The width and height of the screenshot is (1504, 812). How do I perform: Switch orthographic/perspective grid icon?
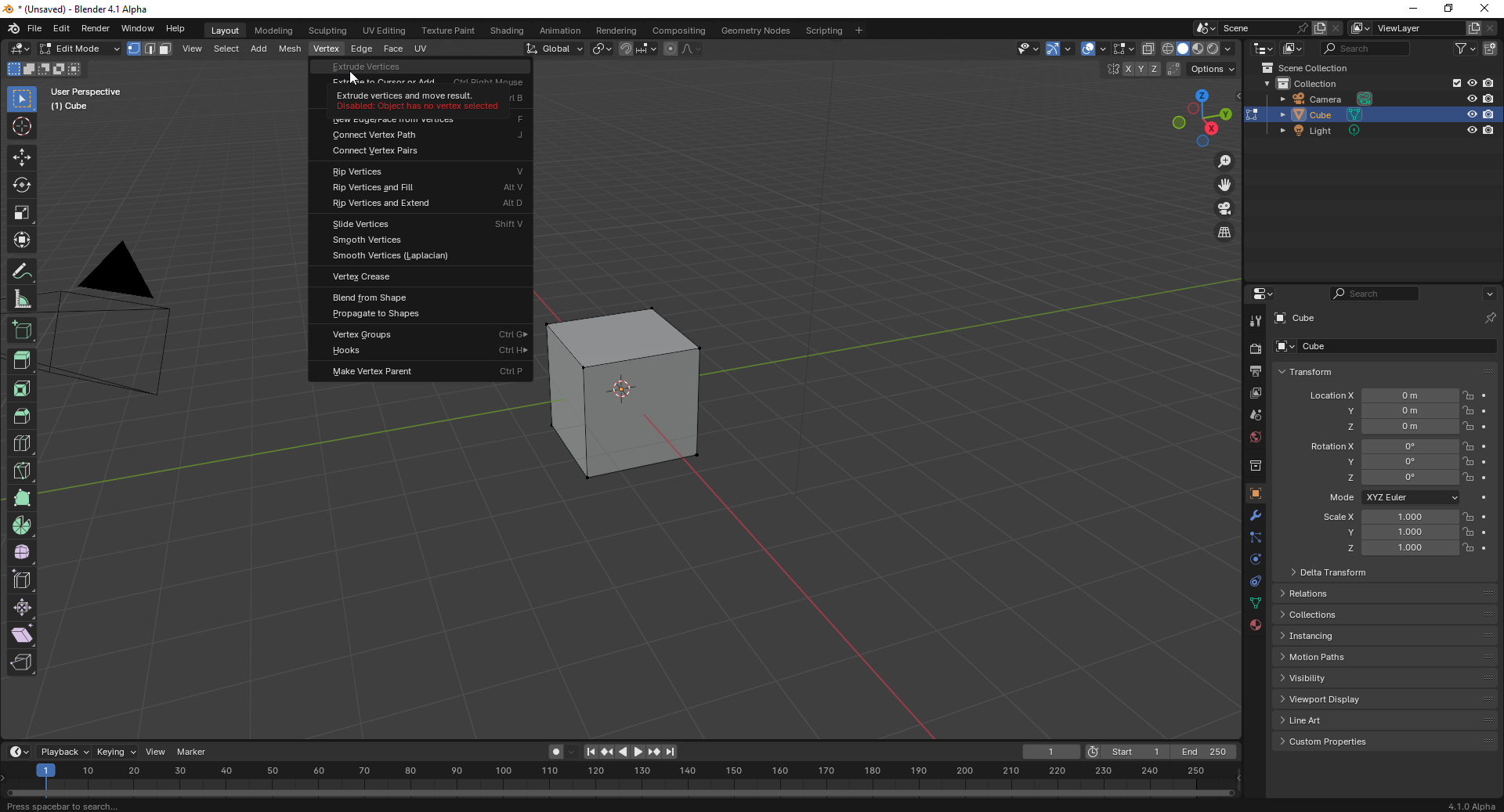(x=1224, y=233)
